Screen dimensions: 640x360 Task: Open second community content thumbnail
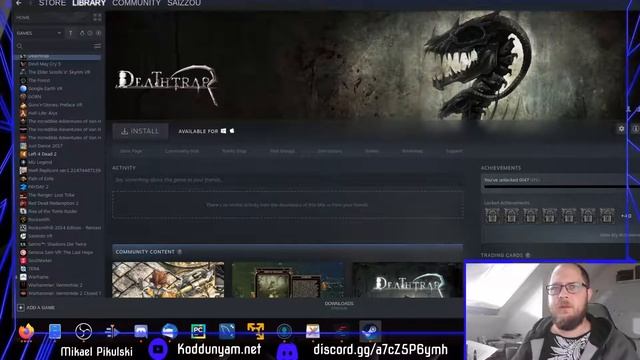(x=288, y=280)
